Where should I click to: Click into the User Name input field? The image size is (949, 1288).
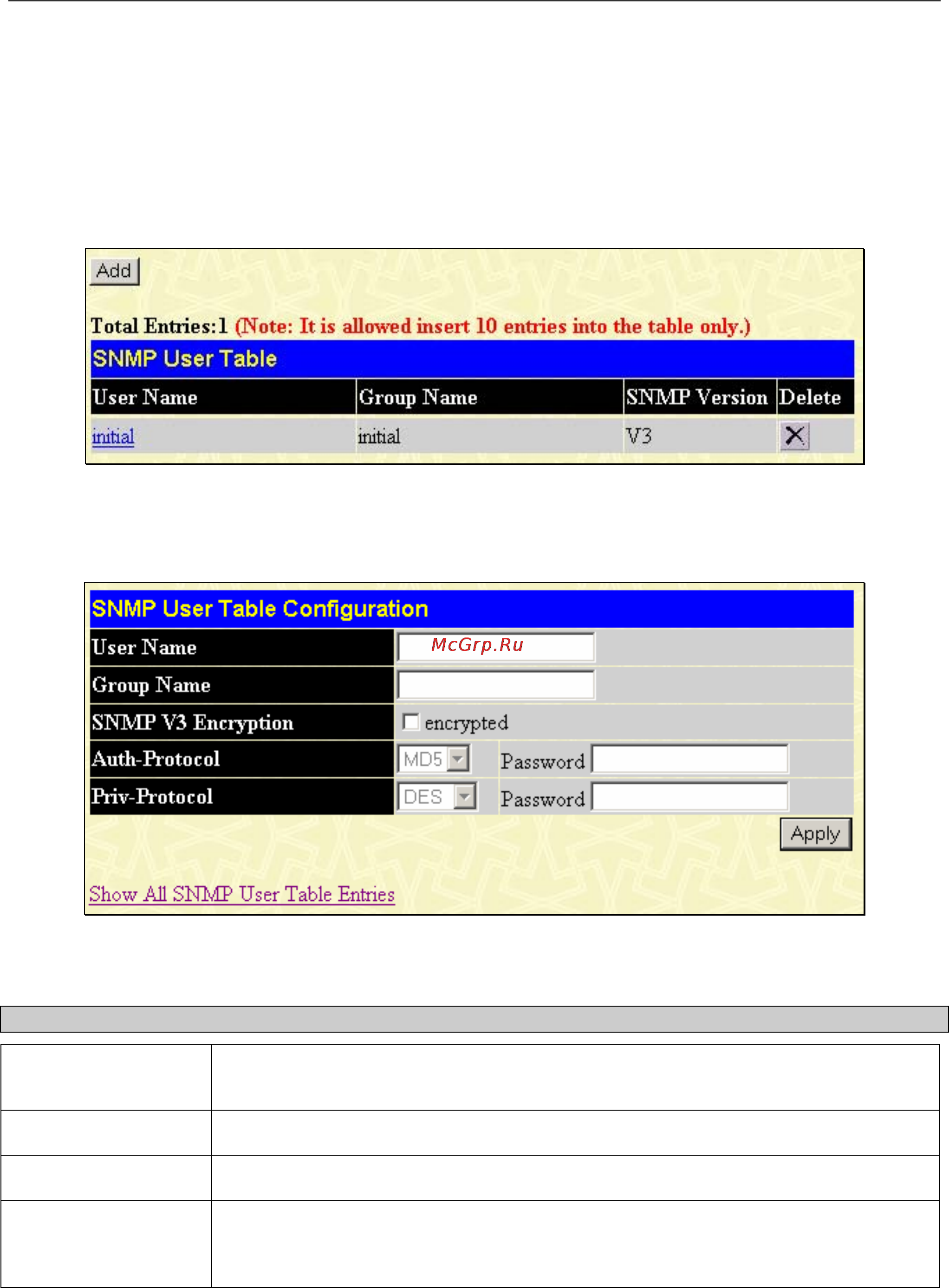[x=496, y=647]
